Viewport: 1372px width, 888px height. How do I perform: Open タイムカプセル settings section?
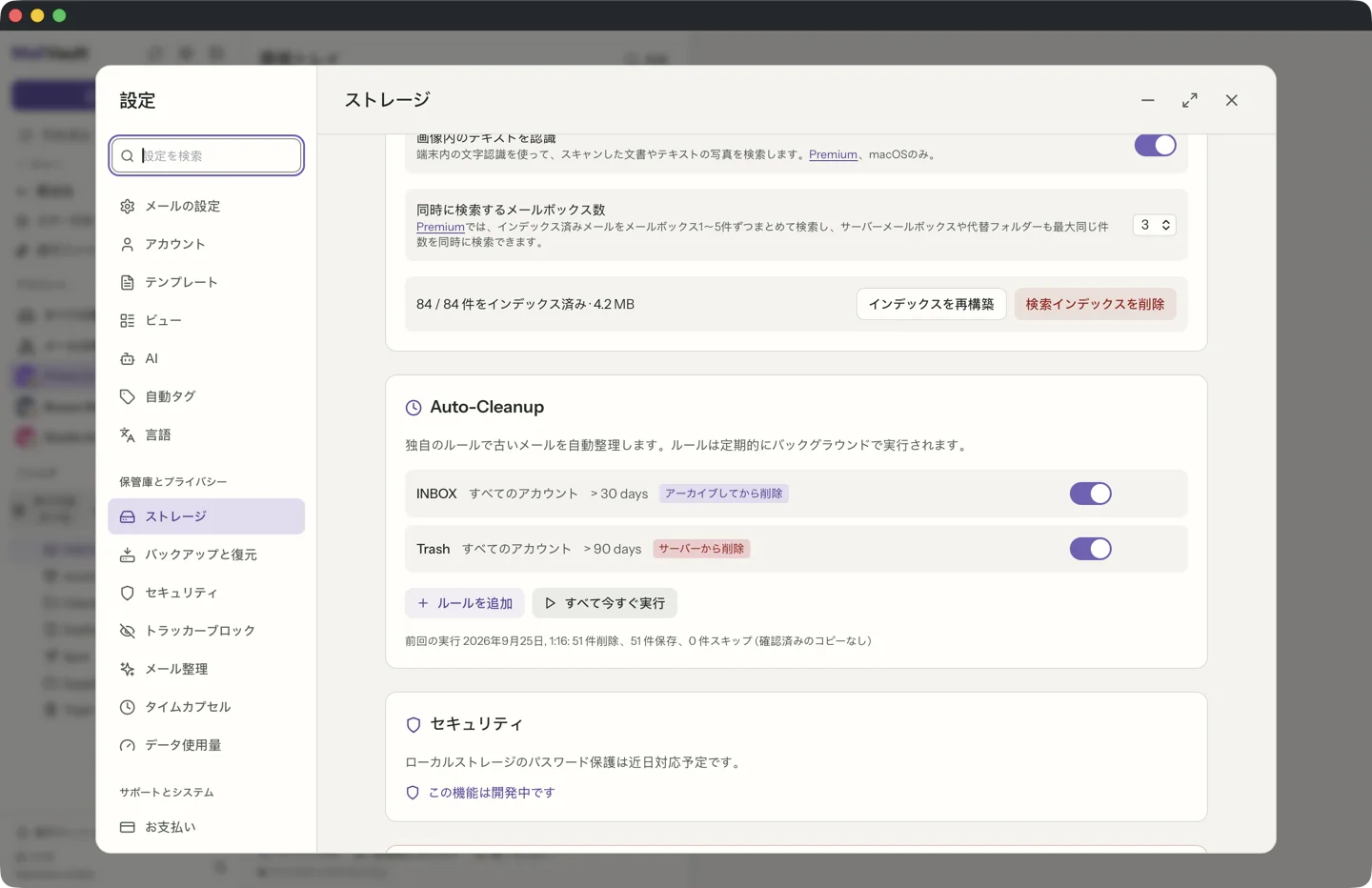tap(206, 707)
